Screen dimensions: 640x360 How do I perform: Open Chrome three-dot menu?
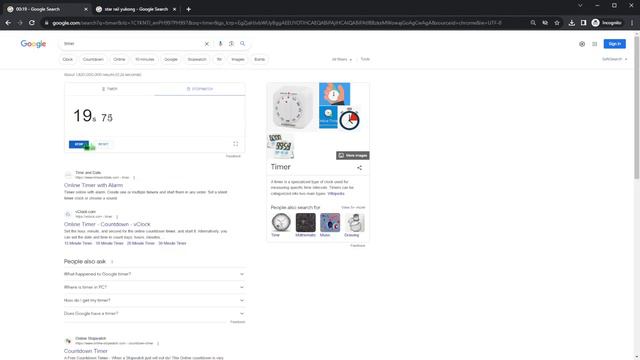click(631, 23)
